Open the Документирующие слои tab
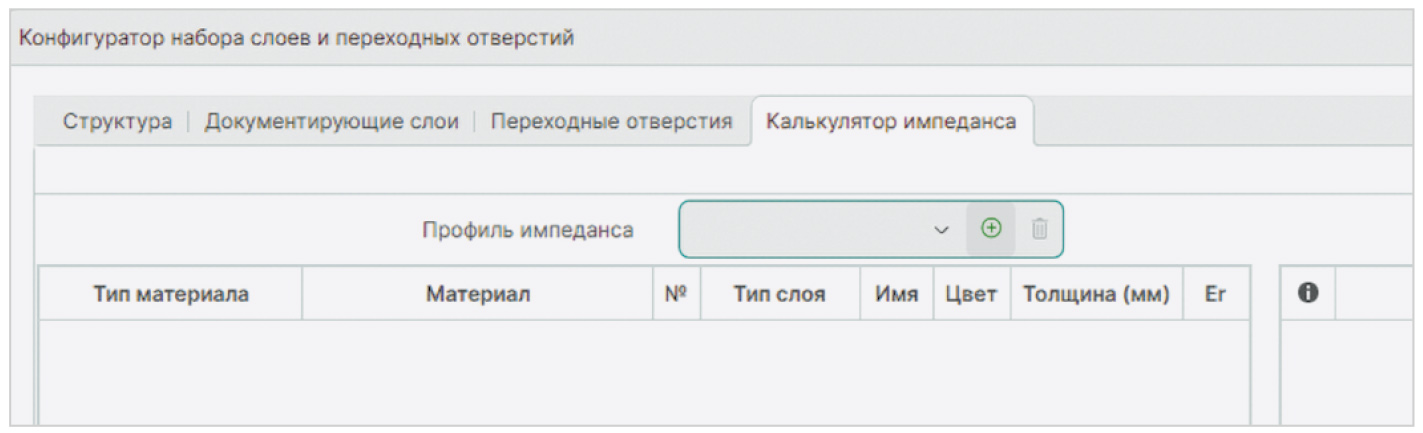This screenshot has width=1423, height=433. pos(332,122)
